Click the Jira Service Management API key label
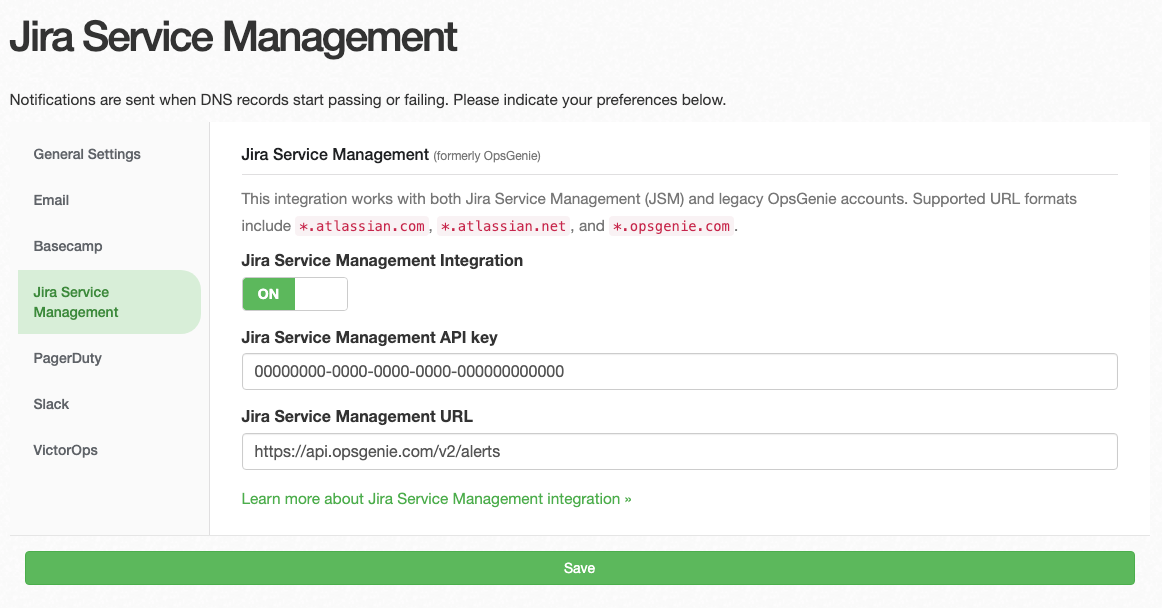This screenshot has height=608, width=1162. [369, 337]
